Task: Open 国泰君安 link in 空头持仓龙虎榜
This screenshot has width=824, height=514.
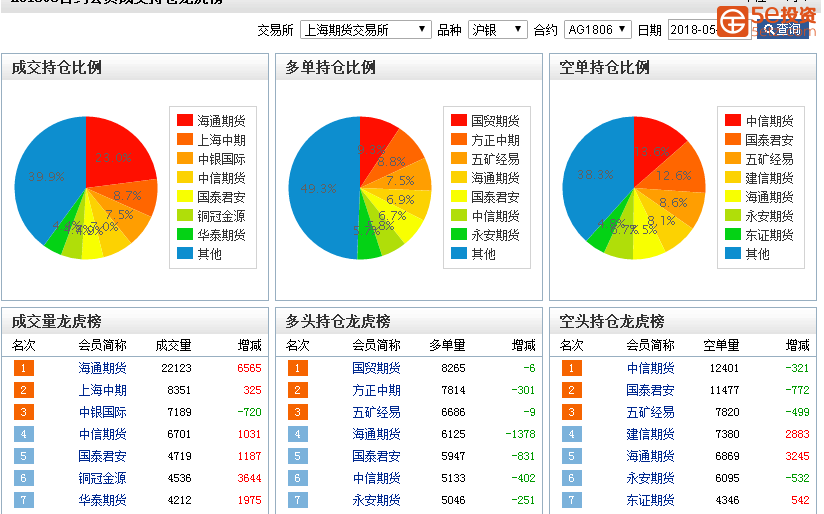Action: 651,390
